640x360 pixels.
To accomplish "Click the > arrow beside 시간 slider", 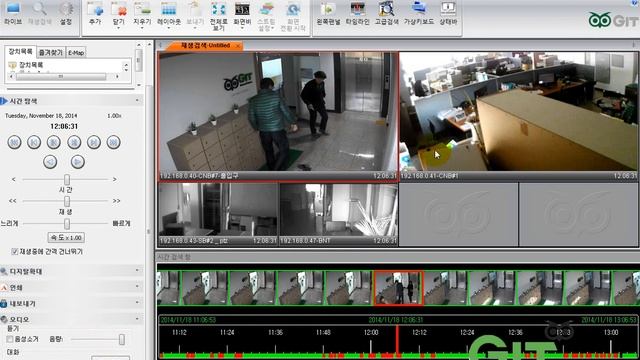I will (115, 179).
